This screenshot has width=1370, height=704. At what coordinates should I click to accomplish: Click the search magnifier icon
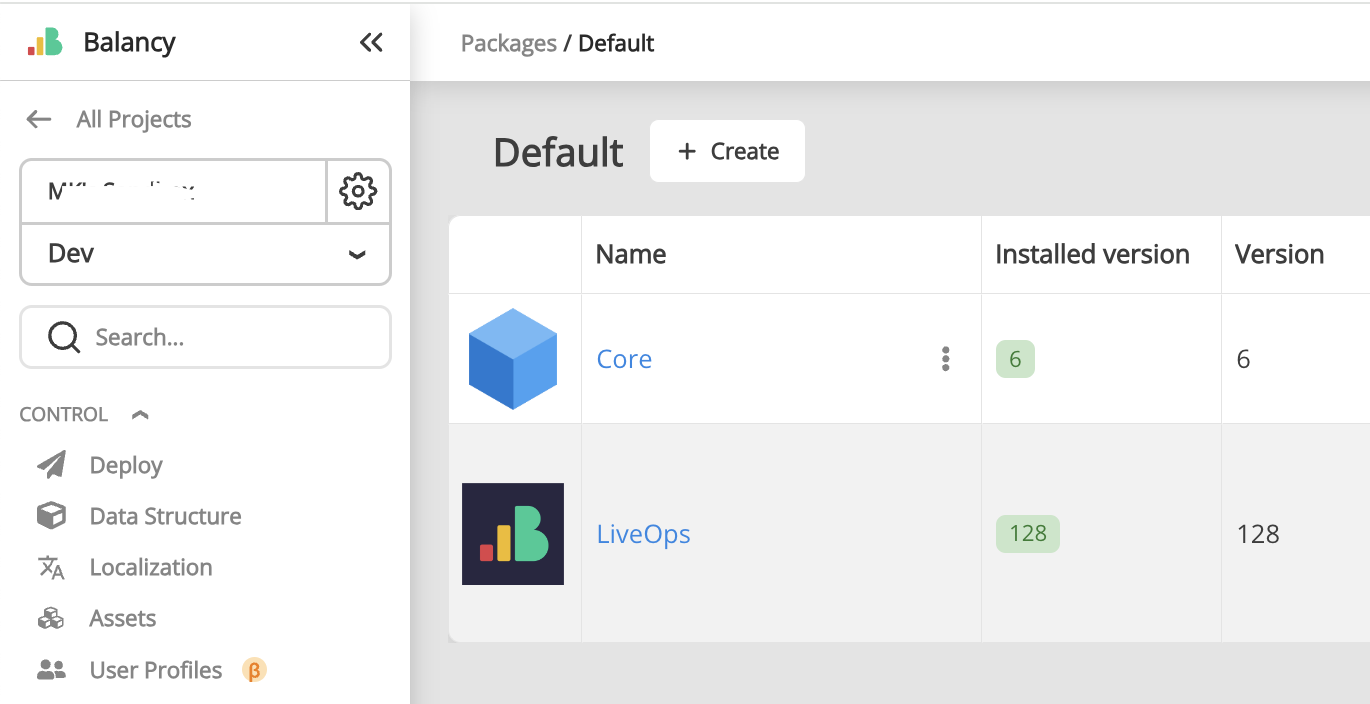click(64, 337)
